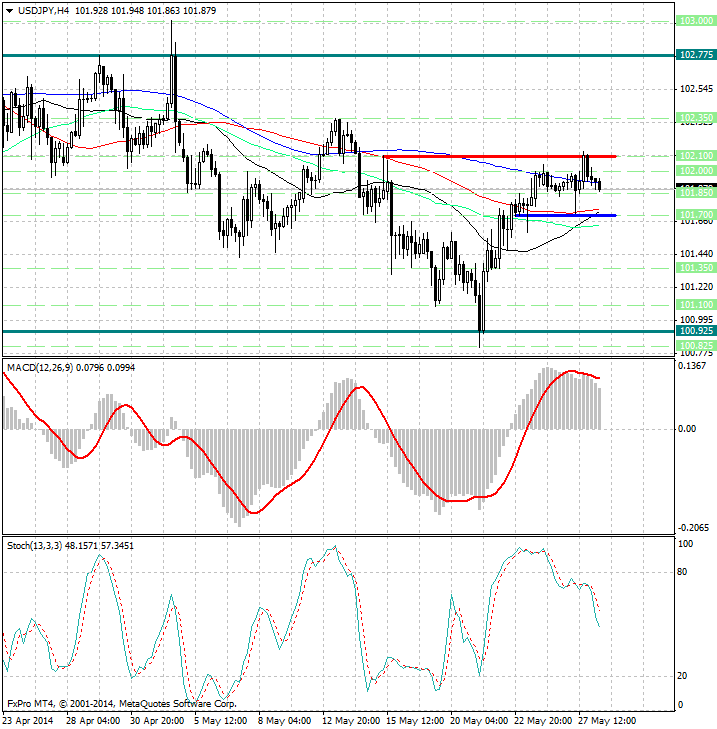
Task: Select the 30 Apr 20:00 time label
Action: pyautogui.click(x=157, y=721)
